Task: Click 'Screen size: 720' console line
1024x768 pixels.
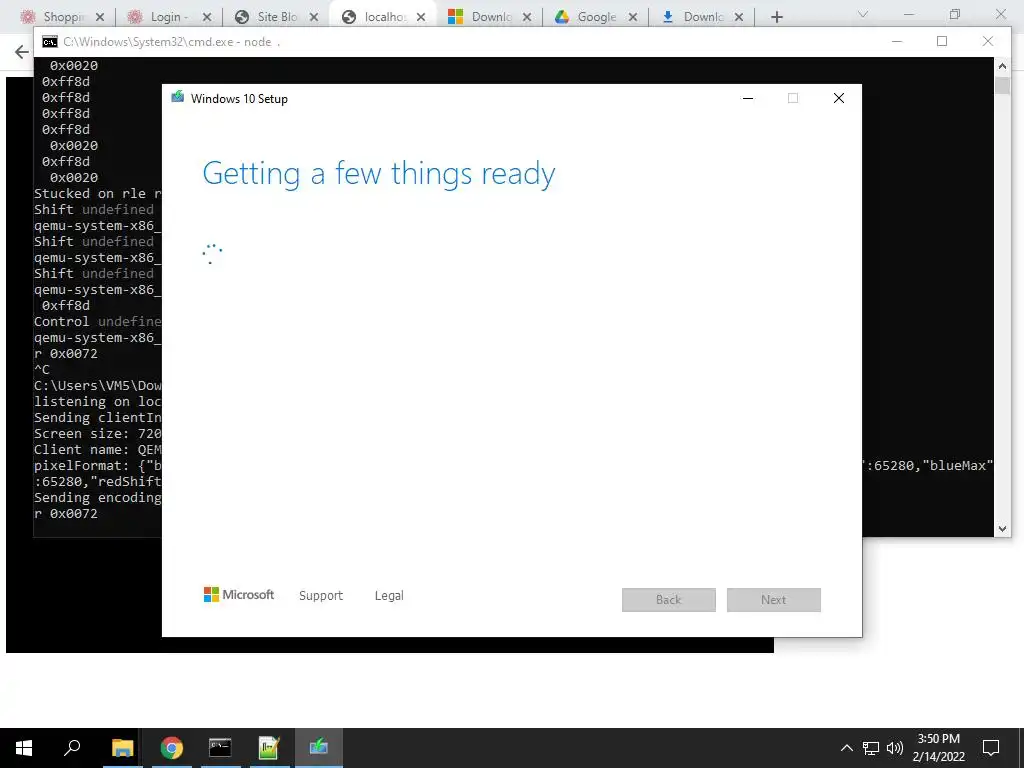Action: 97,434
